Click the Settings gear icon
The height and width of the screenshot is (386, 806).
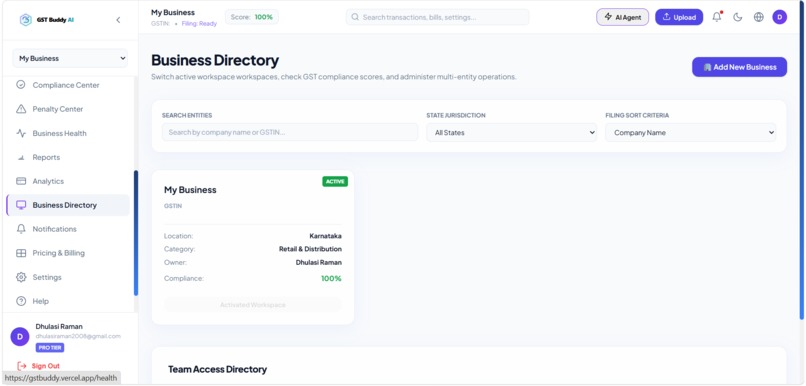pos(21,277)
